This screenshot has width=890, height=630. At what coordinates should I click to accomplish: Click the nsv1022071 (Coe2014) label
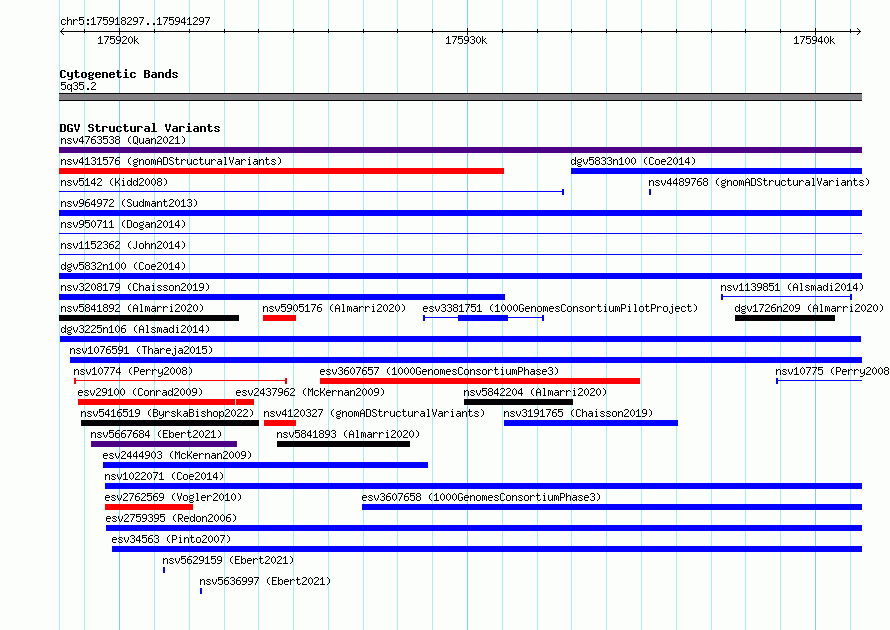coord(164,476)
